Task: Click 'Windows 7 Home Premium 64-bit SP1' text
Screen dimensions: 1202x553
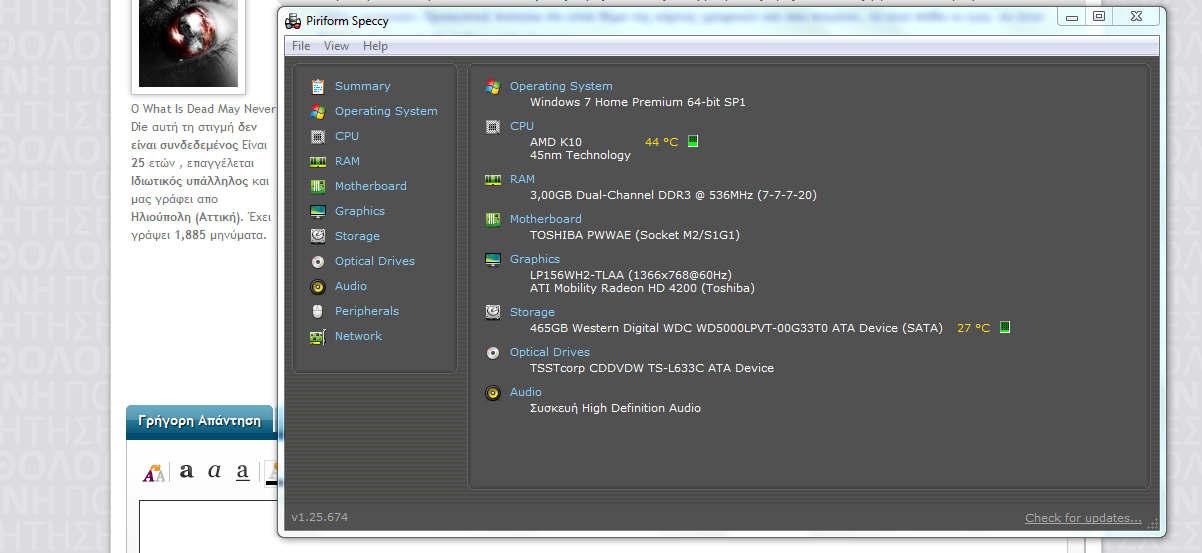Action: (x=638, y=102)
